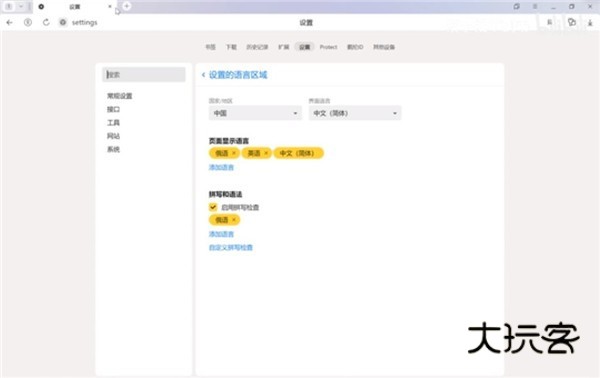Open the Yandex home icon beside reload
This screenshot has width=600, height=378.
coord(28,23)
